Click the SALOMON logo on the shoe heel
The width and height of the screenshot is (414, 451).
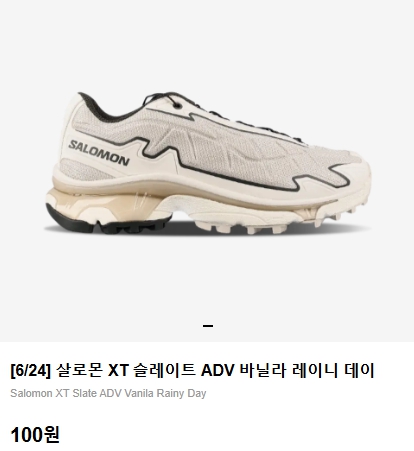pos(99,153)
